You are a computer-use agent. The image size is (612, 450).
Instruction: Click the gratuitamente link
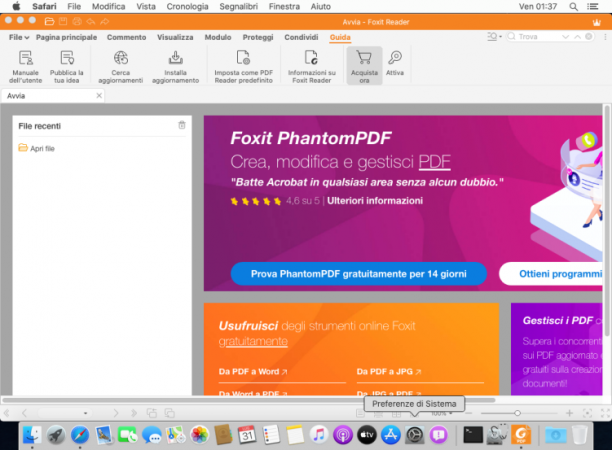click(253, 342)
